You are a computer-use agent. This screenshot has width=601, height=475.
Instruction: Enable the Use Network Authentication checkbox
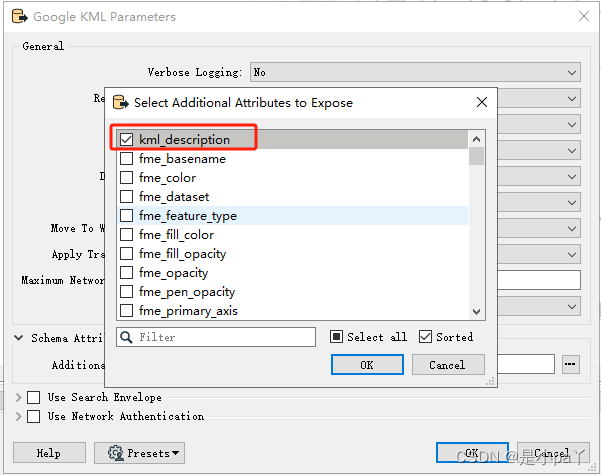click(33, 416)
